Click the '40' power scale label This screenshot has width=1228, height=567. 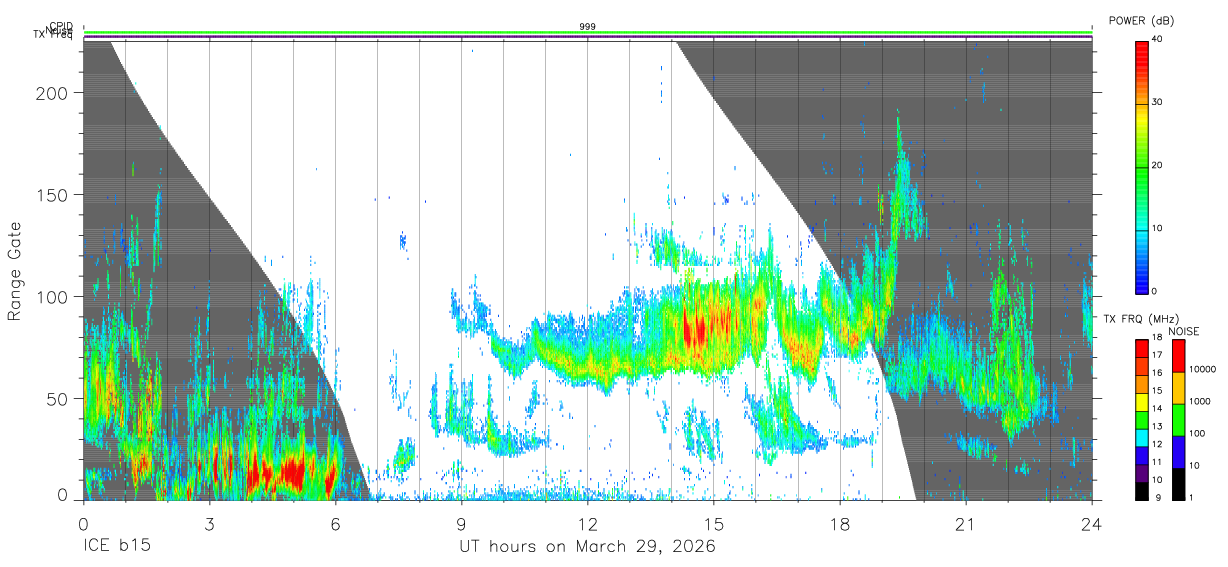click(1158, 40)
